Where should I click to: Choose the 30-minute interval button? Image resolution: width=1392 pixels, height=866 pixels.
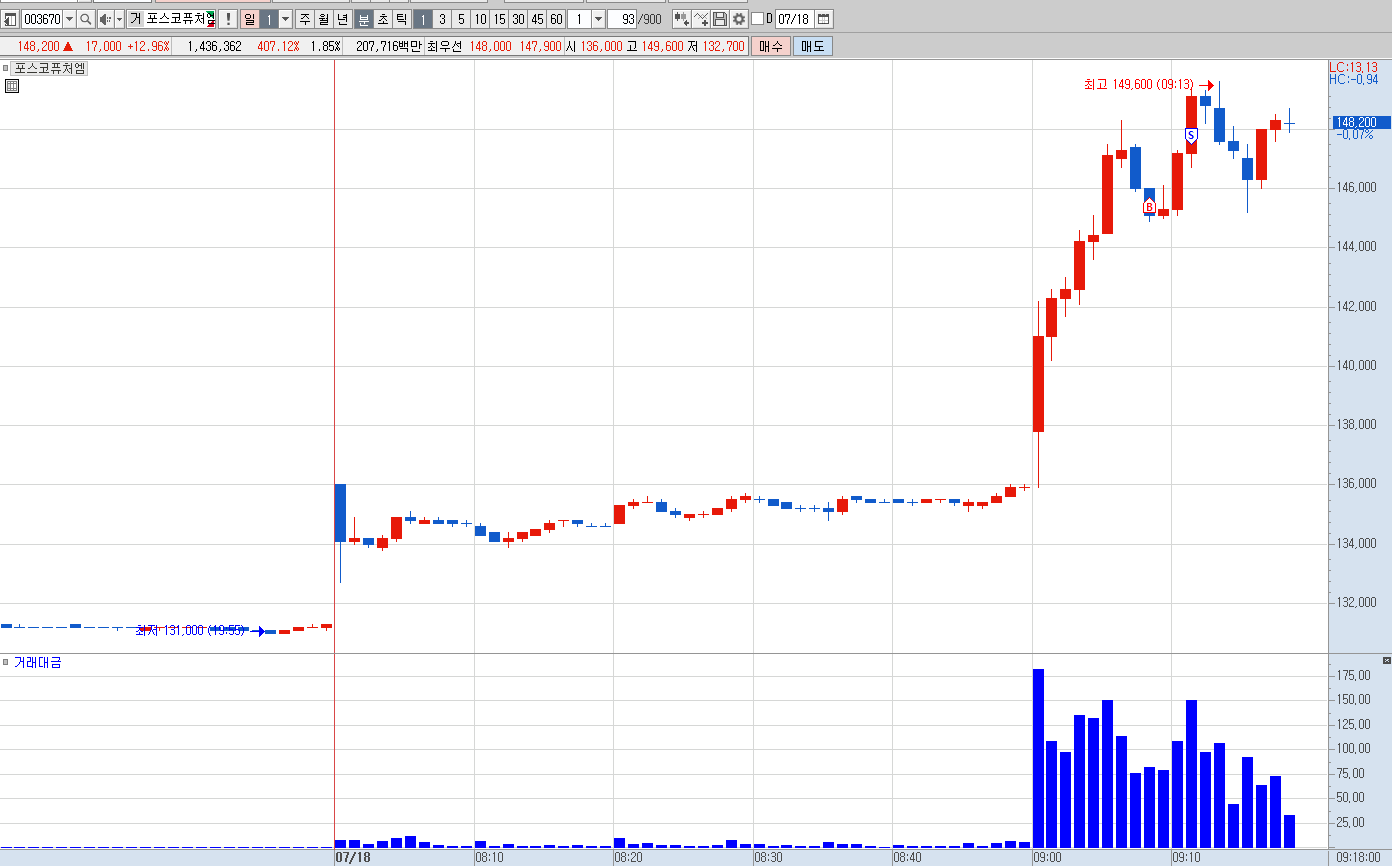518,19
